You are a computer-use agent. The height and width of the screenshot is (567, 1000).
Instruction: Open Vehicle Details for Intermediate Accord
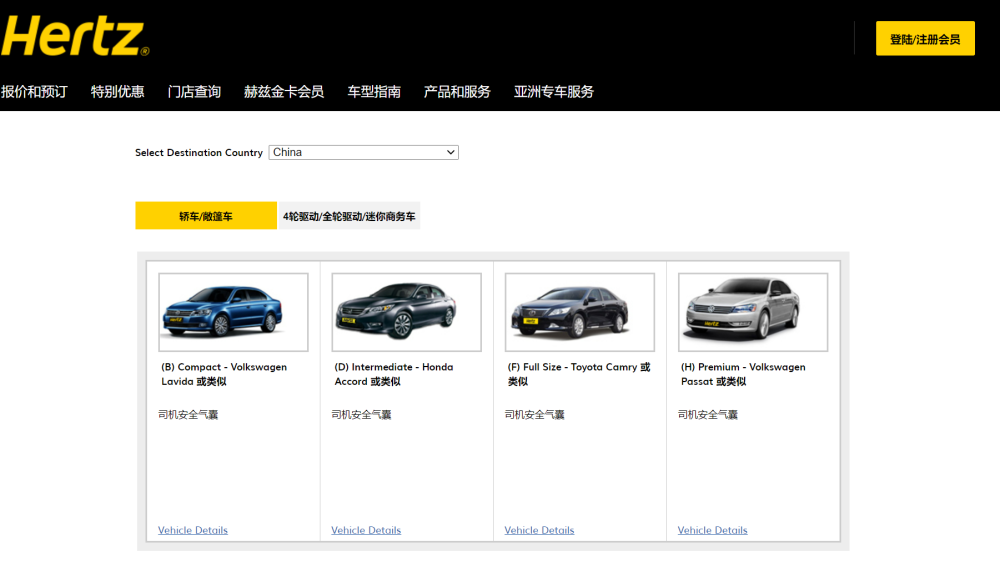[x=366, y=530]
